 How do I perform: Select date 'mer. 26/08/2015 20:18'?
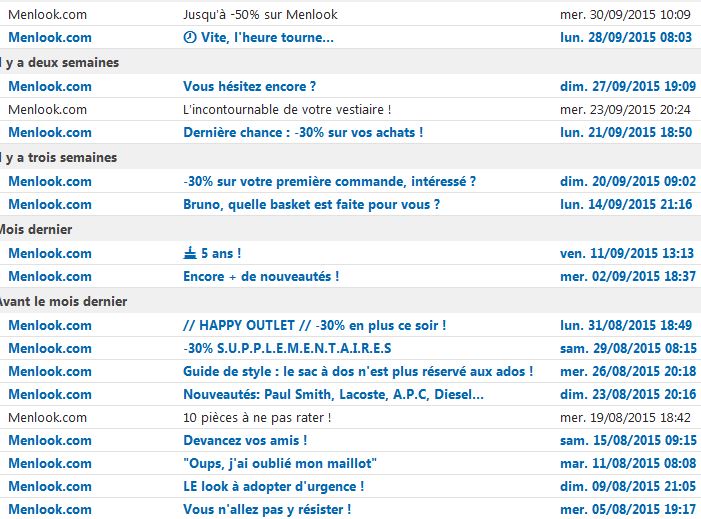tap(628, 371)
